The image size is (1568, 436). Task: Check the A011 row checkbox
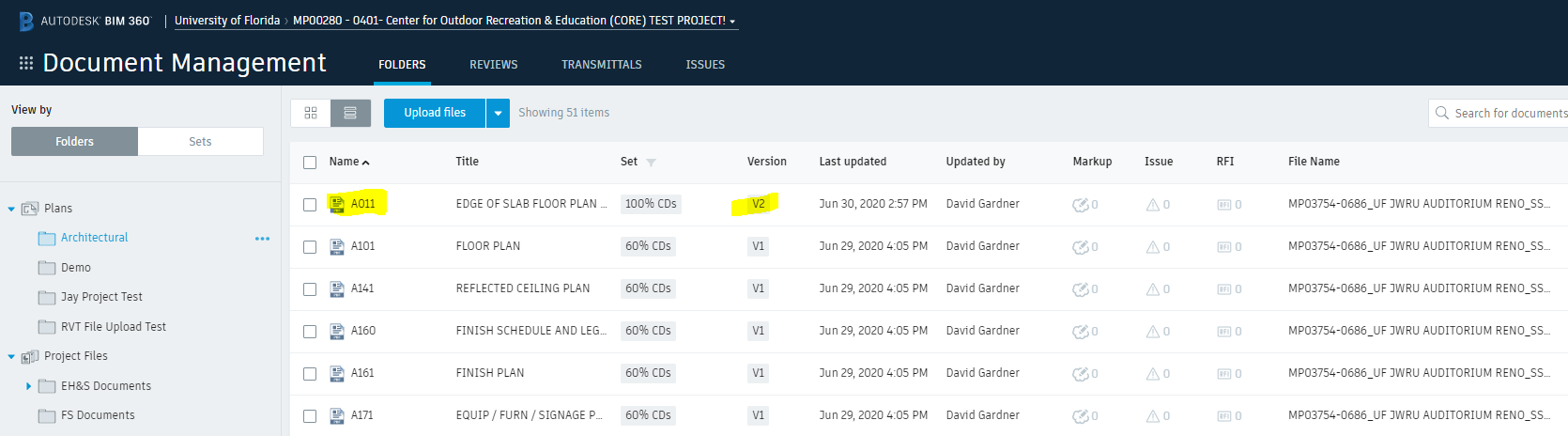310,205
